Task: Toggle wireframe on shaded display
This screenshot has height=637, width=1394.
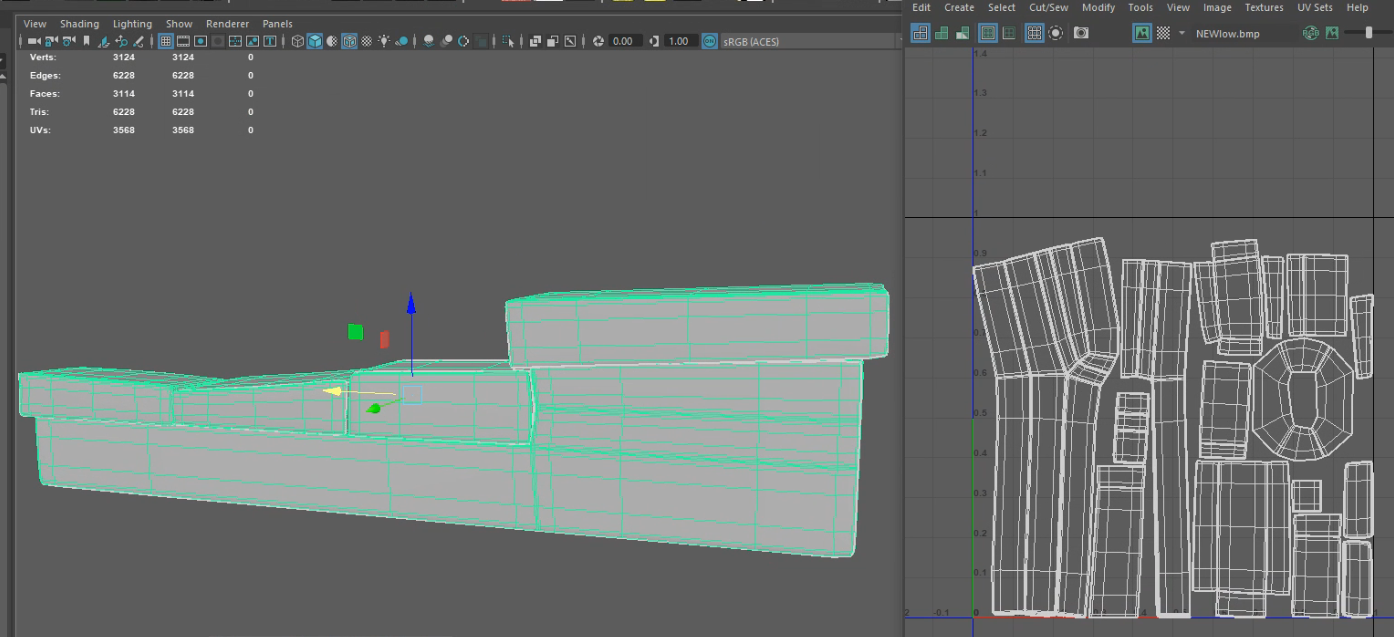Action: pyautogui.click(x=349, y=41)
